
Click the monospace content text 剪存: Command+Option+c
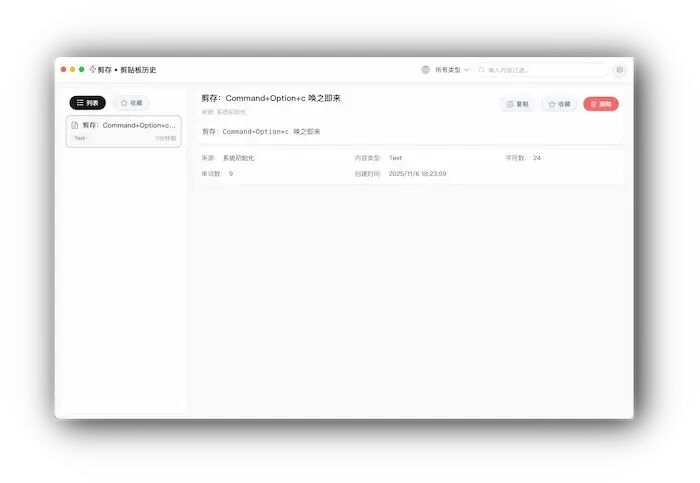point(261,132)
